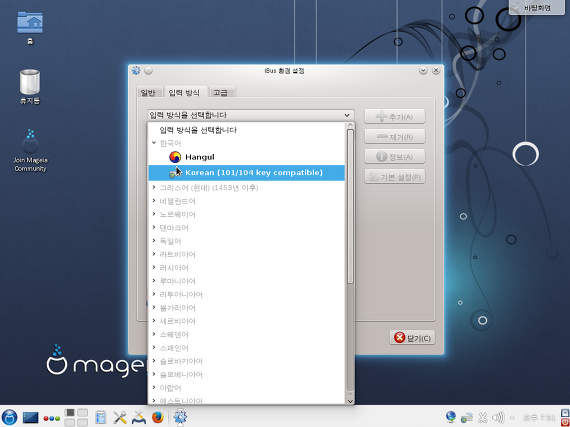570x427 pixels.
Task: Choose Korean (101/104 key compatible) entry
Action: click(246, 173)
